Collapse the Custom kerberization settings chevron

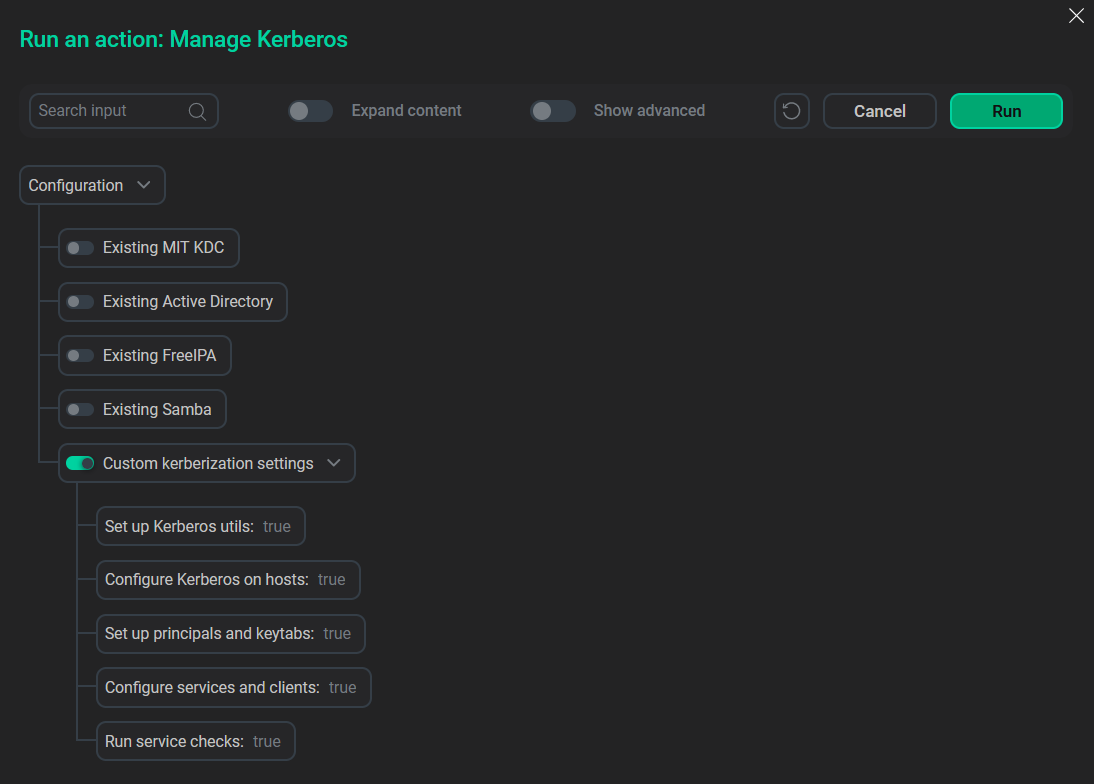[x=335, y=463]
